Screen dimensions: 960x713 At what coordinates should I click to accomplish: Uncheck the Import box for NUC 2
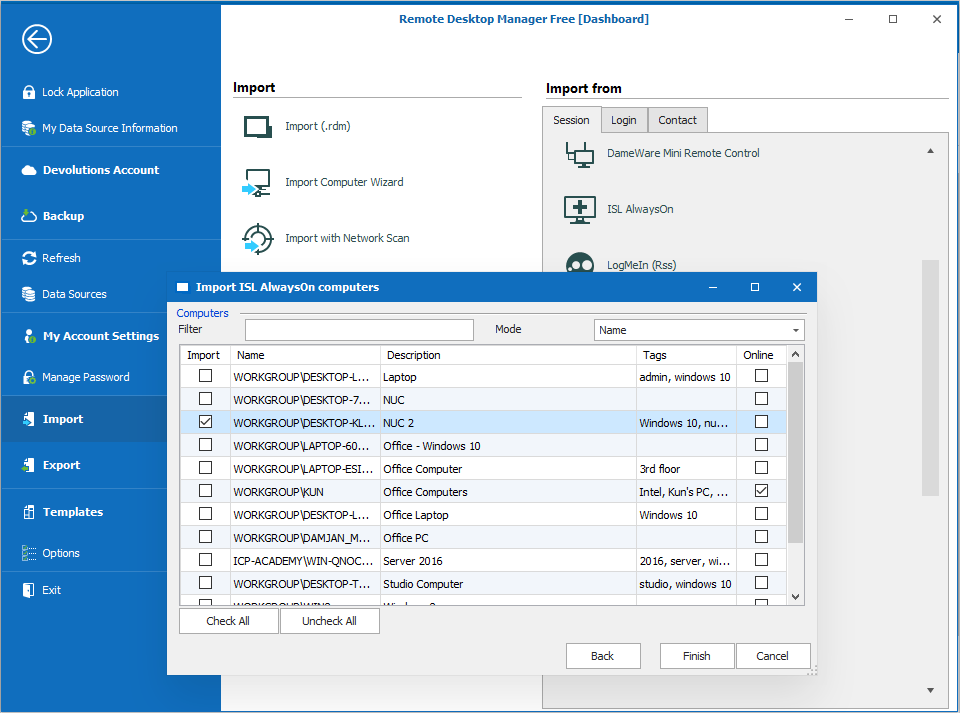205,422
